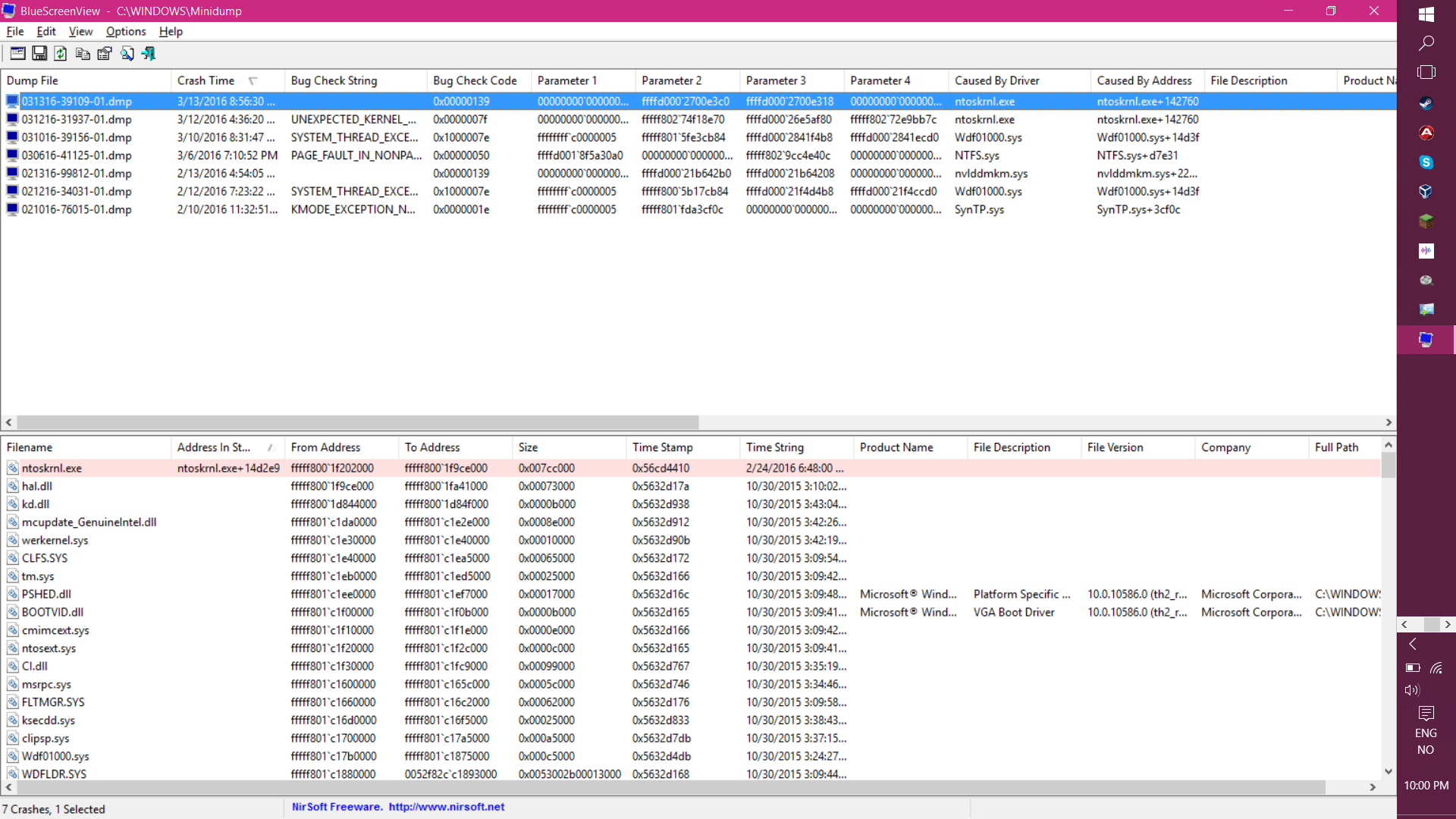The image size is (1456, 819).
Task: Open the Options menu
Action: [126, 31]
